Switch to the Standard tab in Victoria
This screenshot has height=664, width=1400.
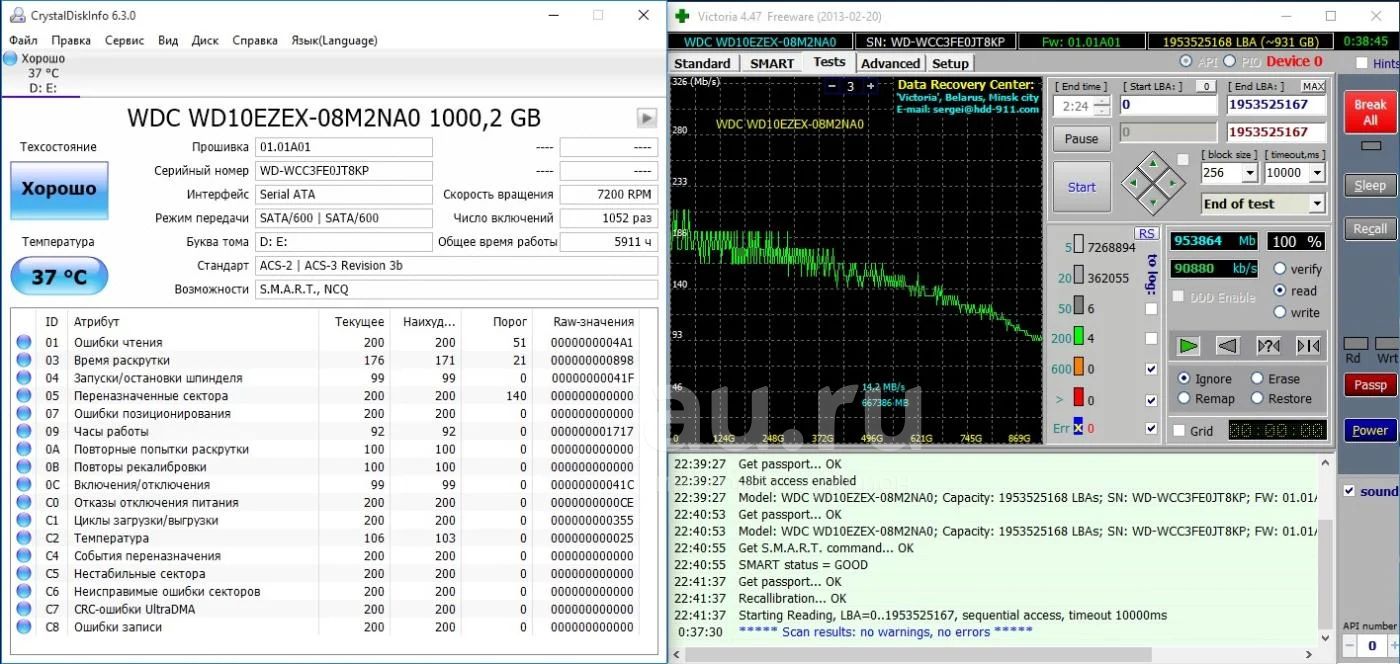pos(702,63)
